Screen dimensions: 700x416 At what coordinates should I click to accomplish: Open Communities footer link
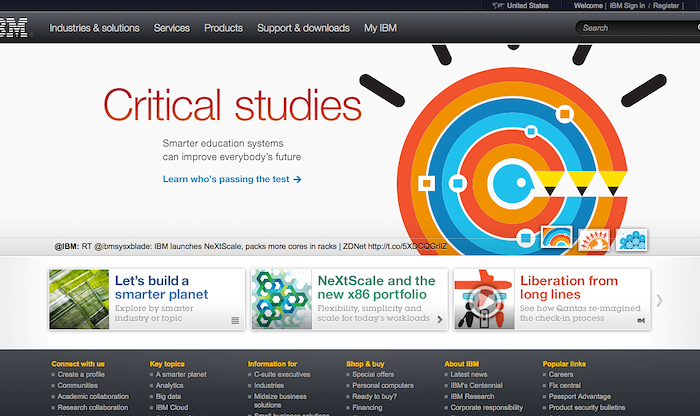coord(78,386)
